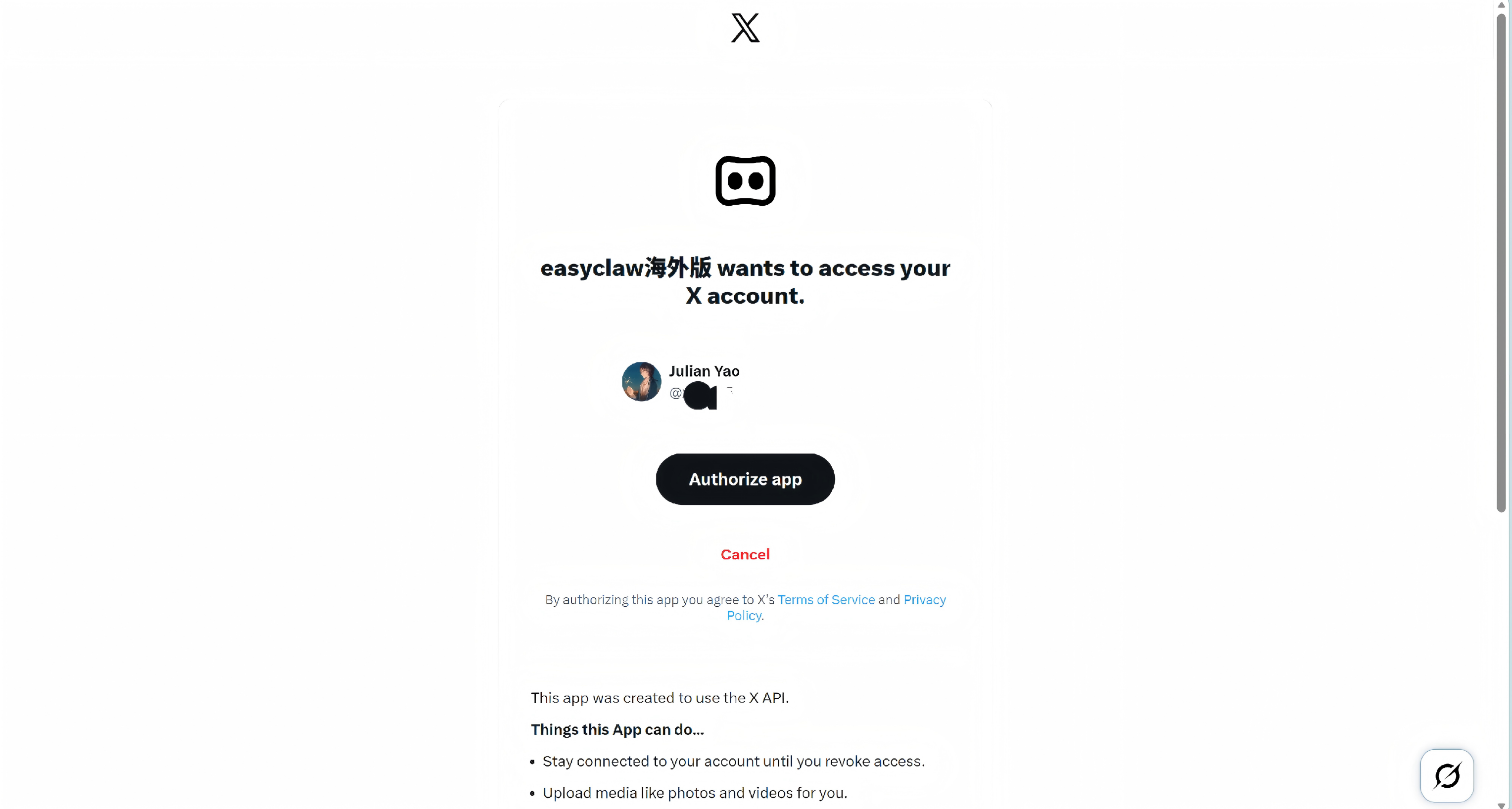Click the 'By authorizing this app' disclaimer text
The width and height of the screenshot is (1512, 809).
(746, 607)
